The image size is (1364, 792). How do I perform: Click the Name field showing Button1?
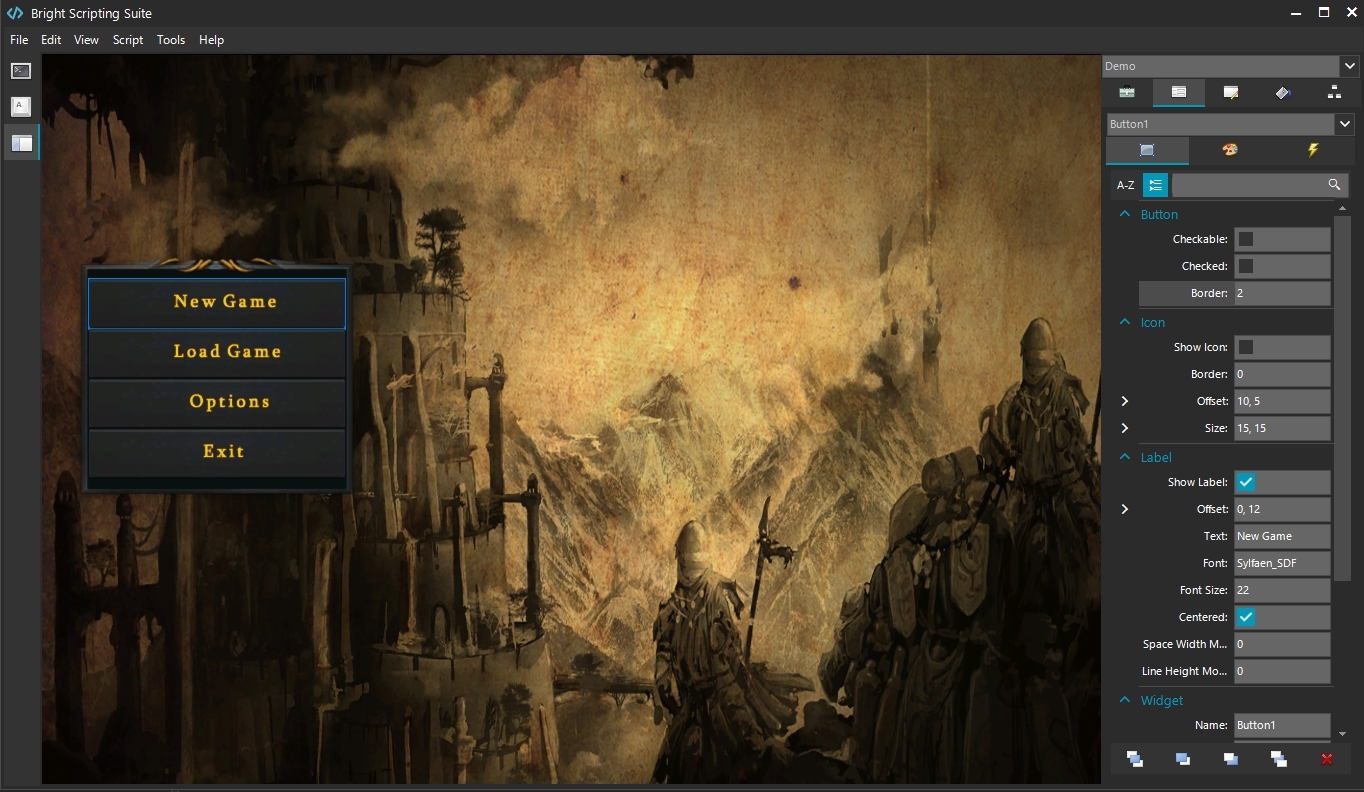(1282, 725)
